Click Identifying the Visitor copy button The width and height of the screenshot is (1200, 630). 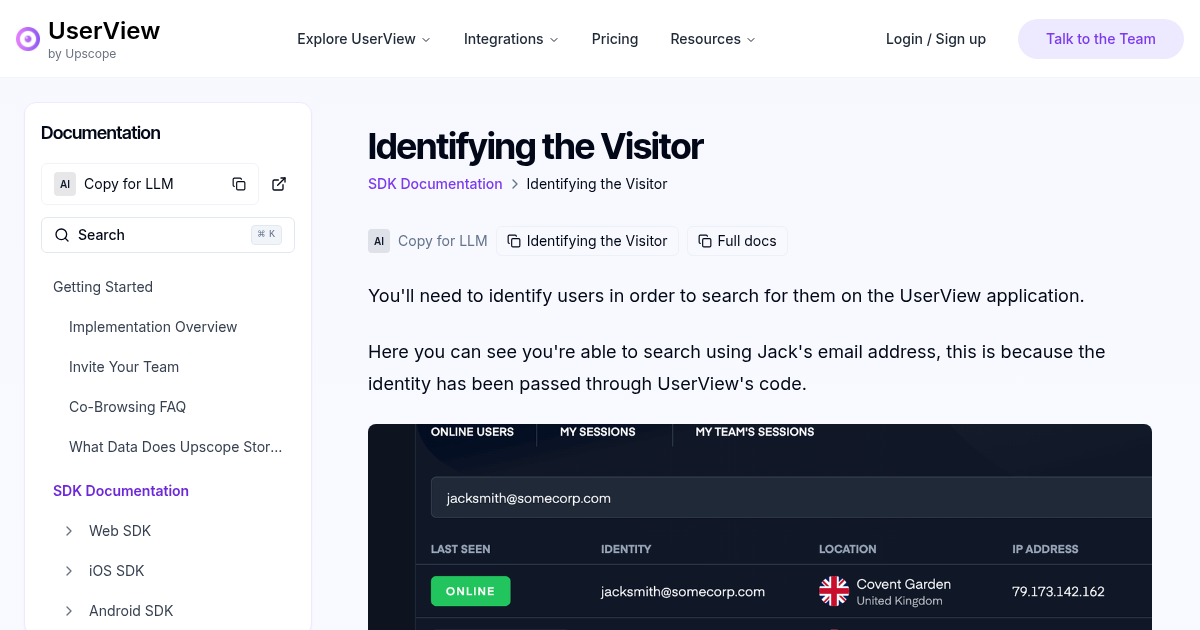point(588,241)
